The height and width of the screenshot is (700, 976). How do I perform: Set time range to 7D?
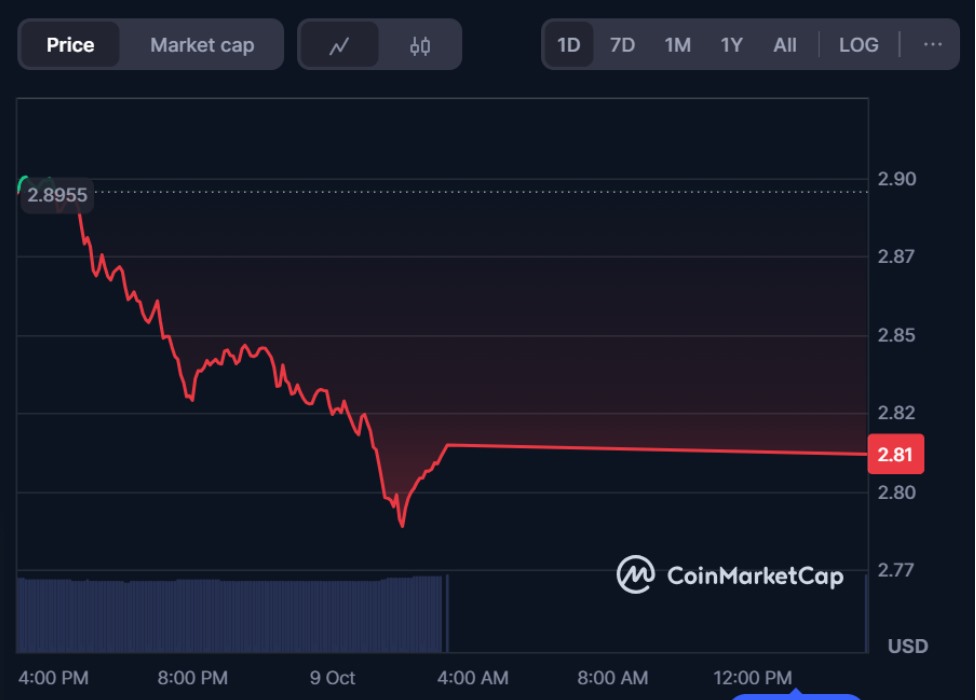[622, 45]
